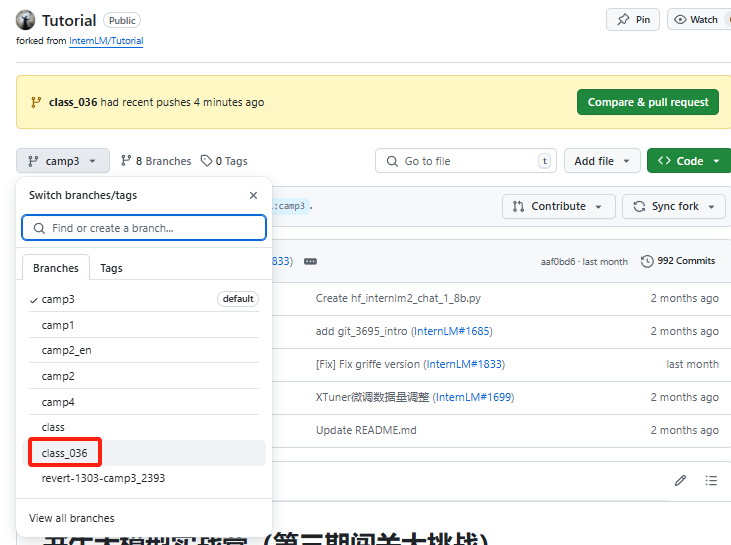731x545 pixels.
Task: Select the camp3 default branch
Action: (144, 299)
